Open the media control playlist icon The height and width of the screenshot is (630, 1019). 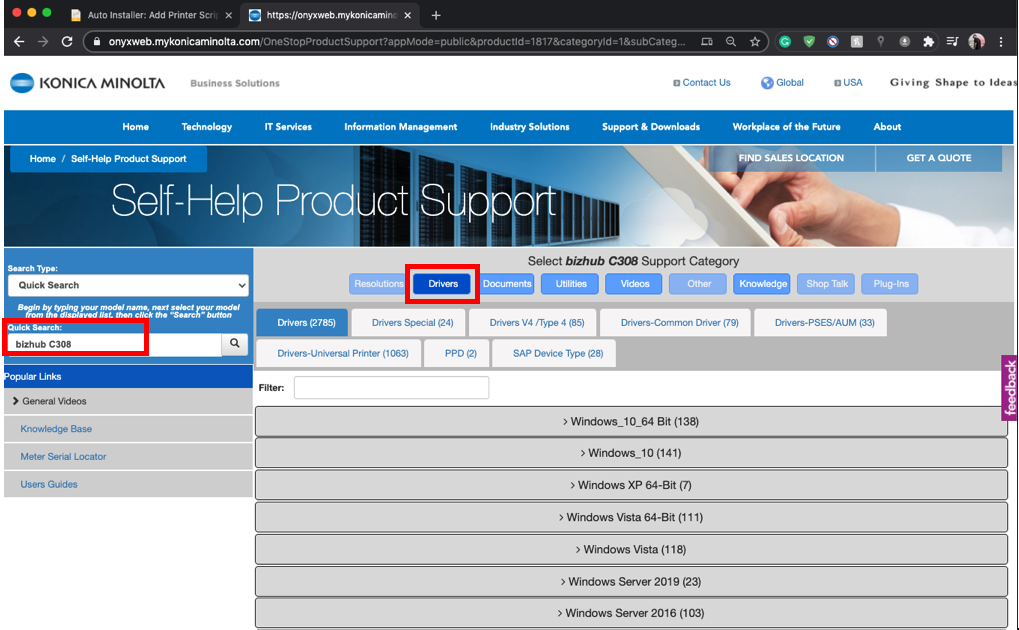click(952, 42)
